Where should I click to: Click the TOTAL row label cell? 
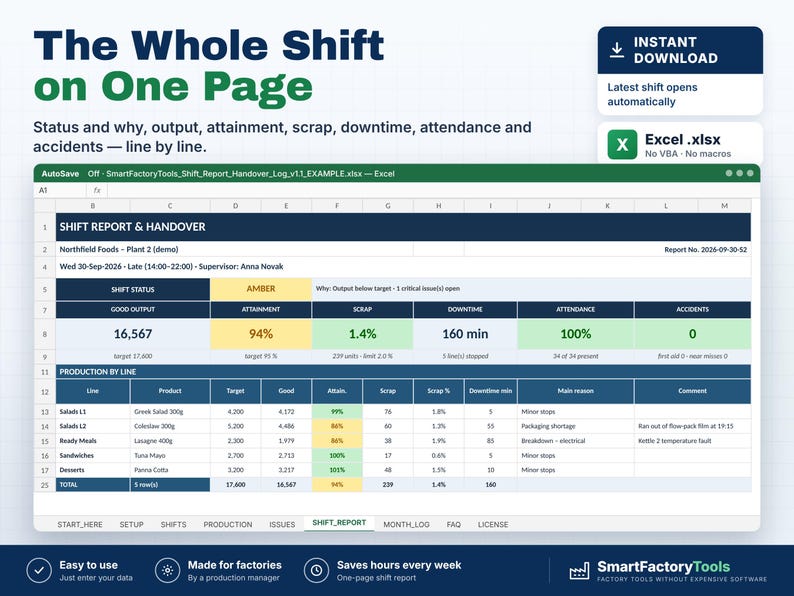tap(93, 485)
